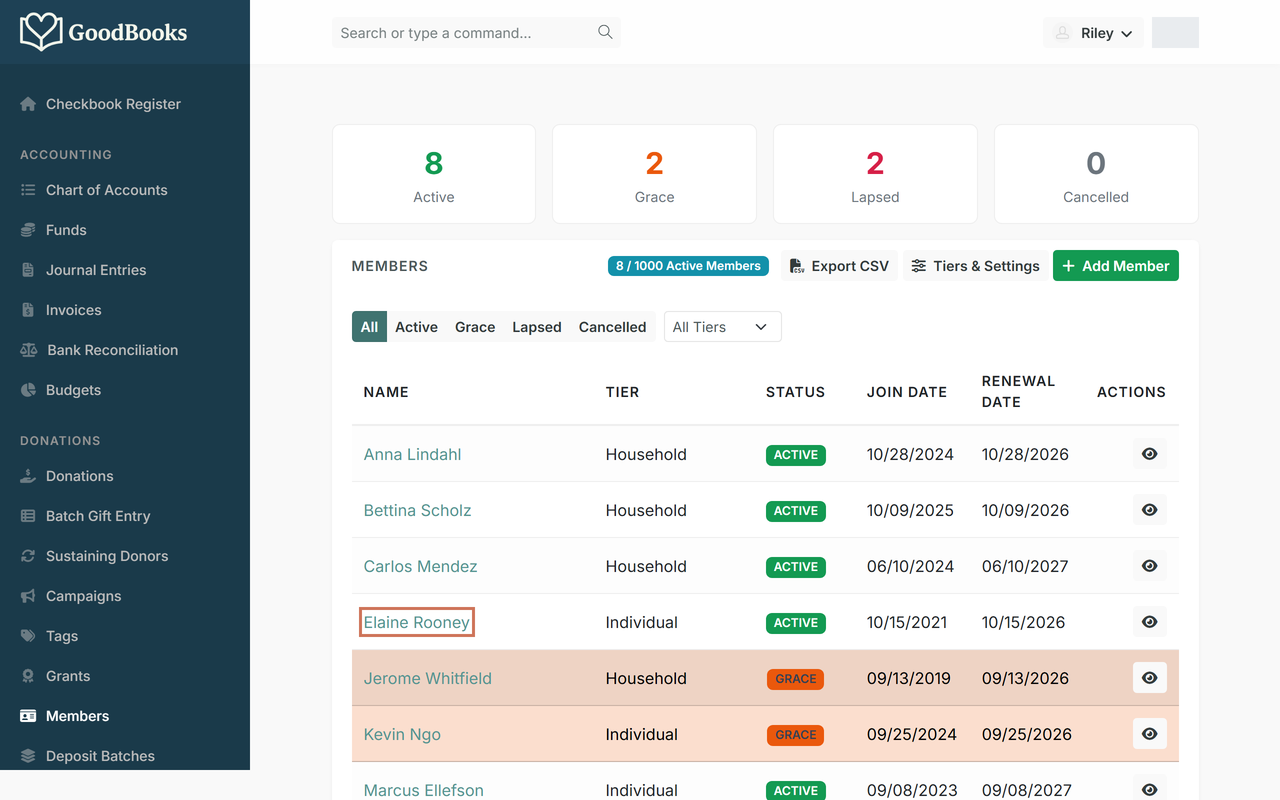This screenshot has width=1280, height=800.
Task: Filter members by the Cancelled tab
Action: tap(612, 327)
